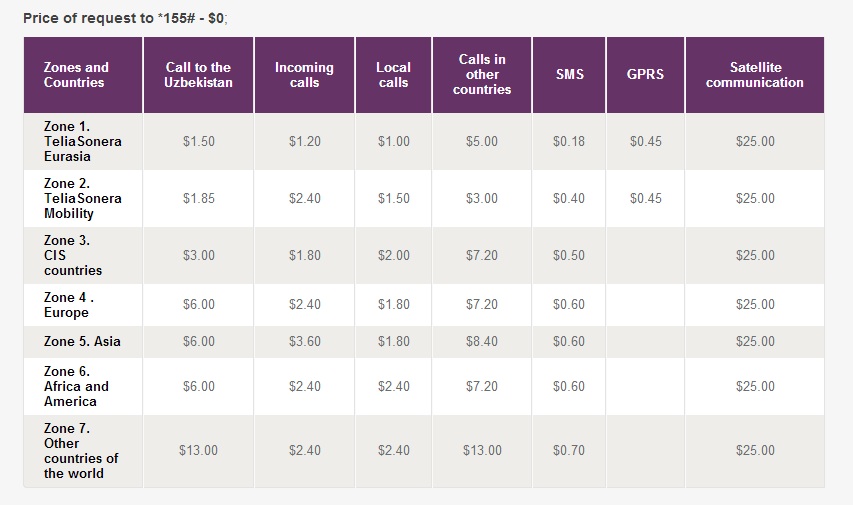Select the Incoming calls column header
Screen dimensions: 853x505
coord(304,75)
